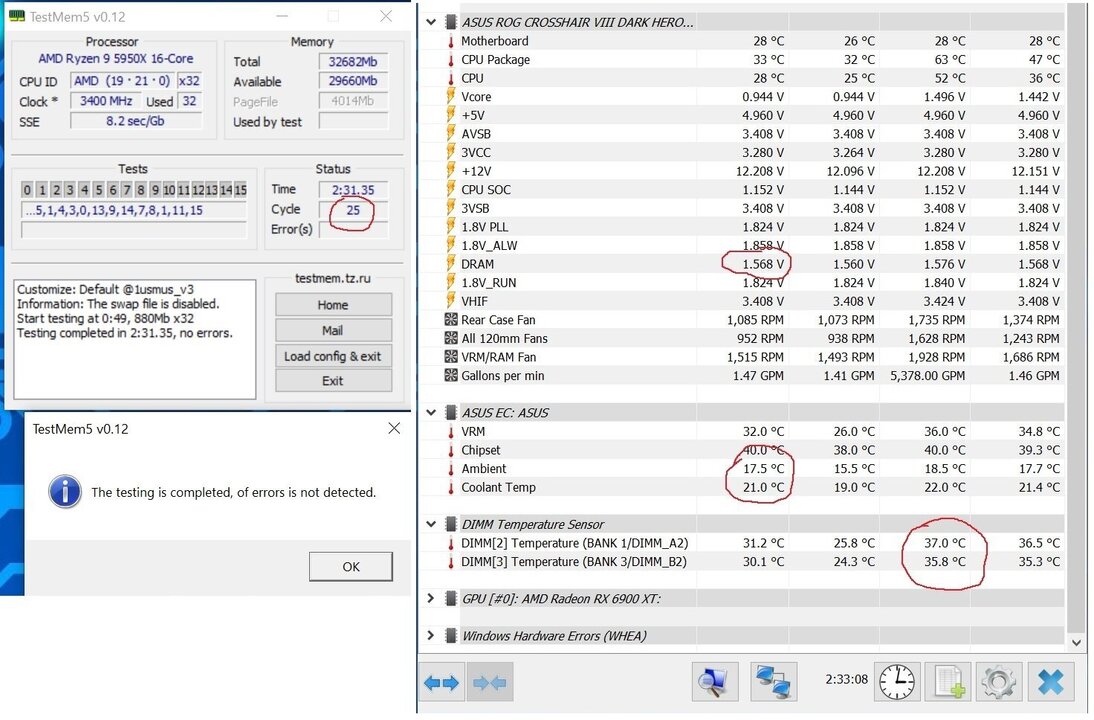This screenshot has height=720, width=1094.
Task: Collapse the DIMM Temperature Sensor group
Action: (x=432, y=524)
